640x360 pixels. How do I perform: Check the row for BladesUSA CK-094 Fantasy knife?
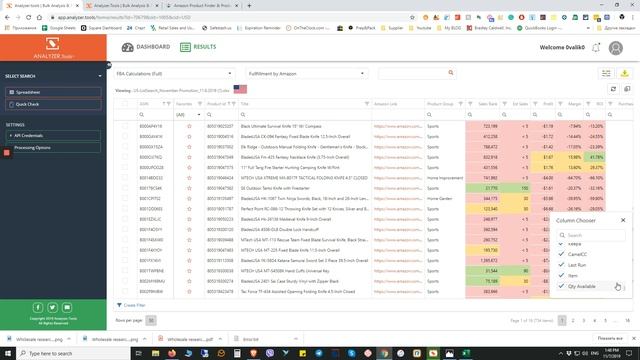click(125, 137)
